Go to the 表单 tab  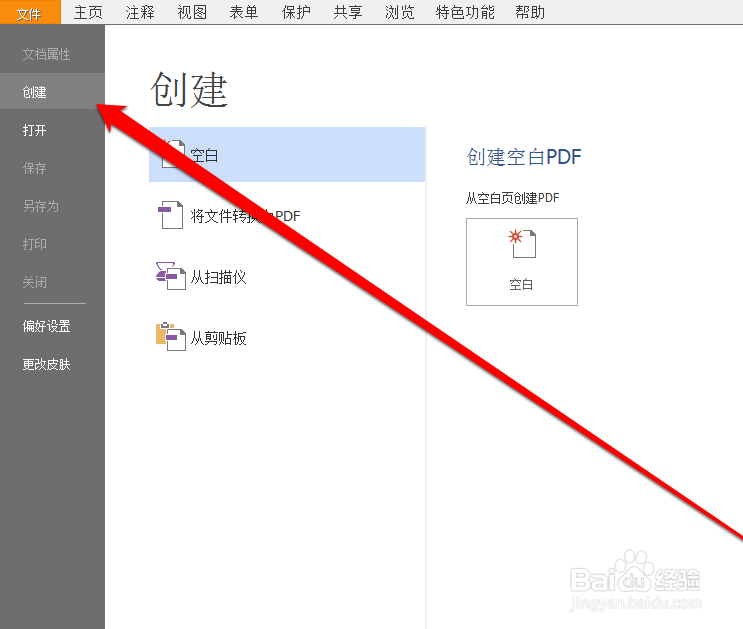(x=244, y=12)
